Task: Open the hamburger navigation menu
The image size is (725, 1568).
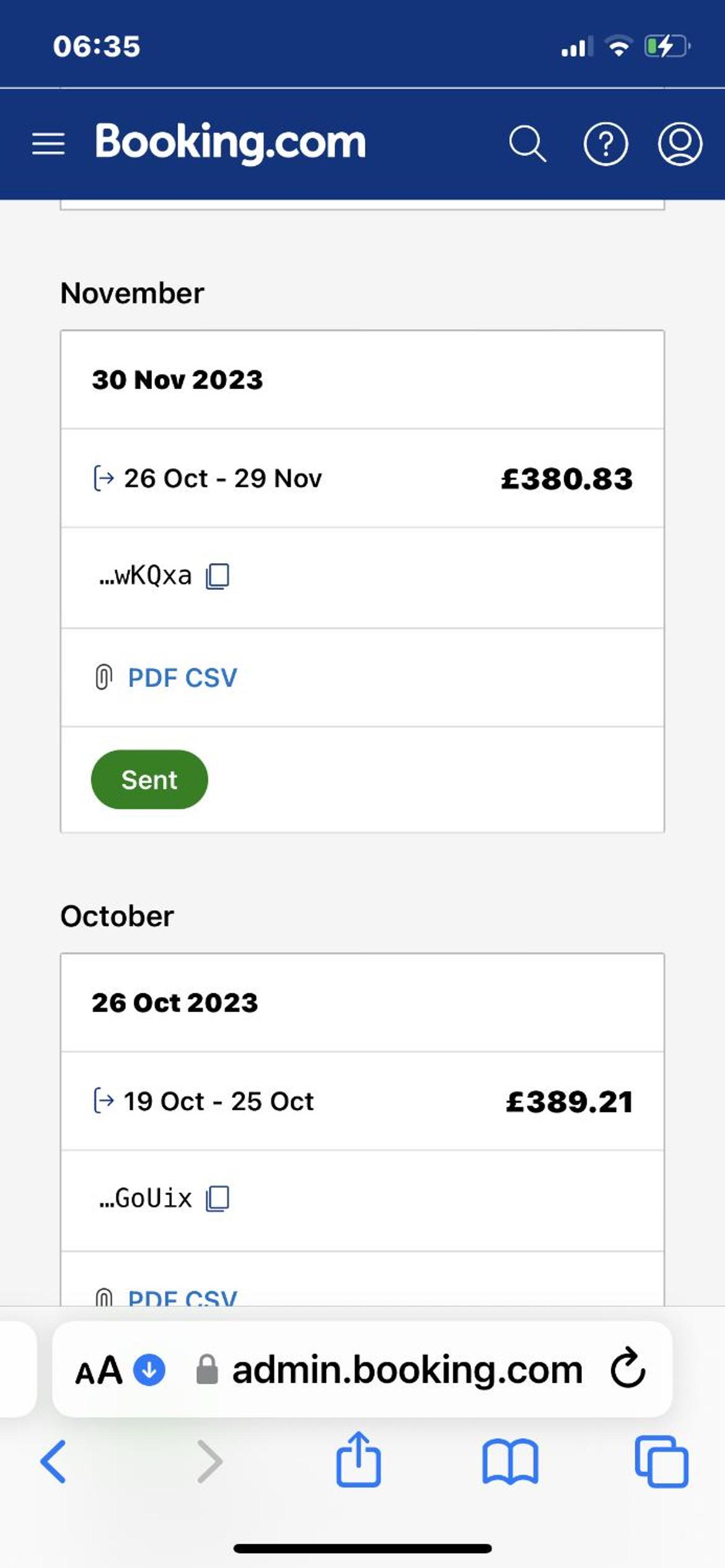Action: tap(48, 144)
